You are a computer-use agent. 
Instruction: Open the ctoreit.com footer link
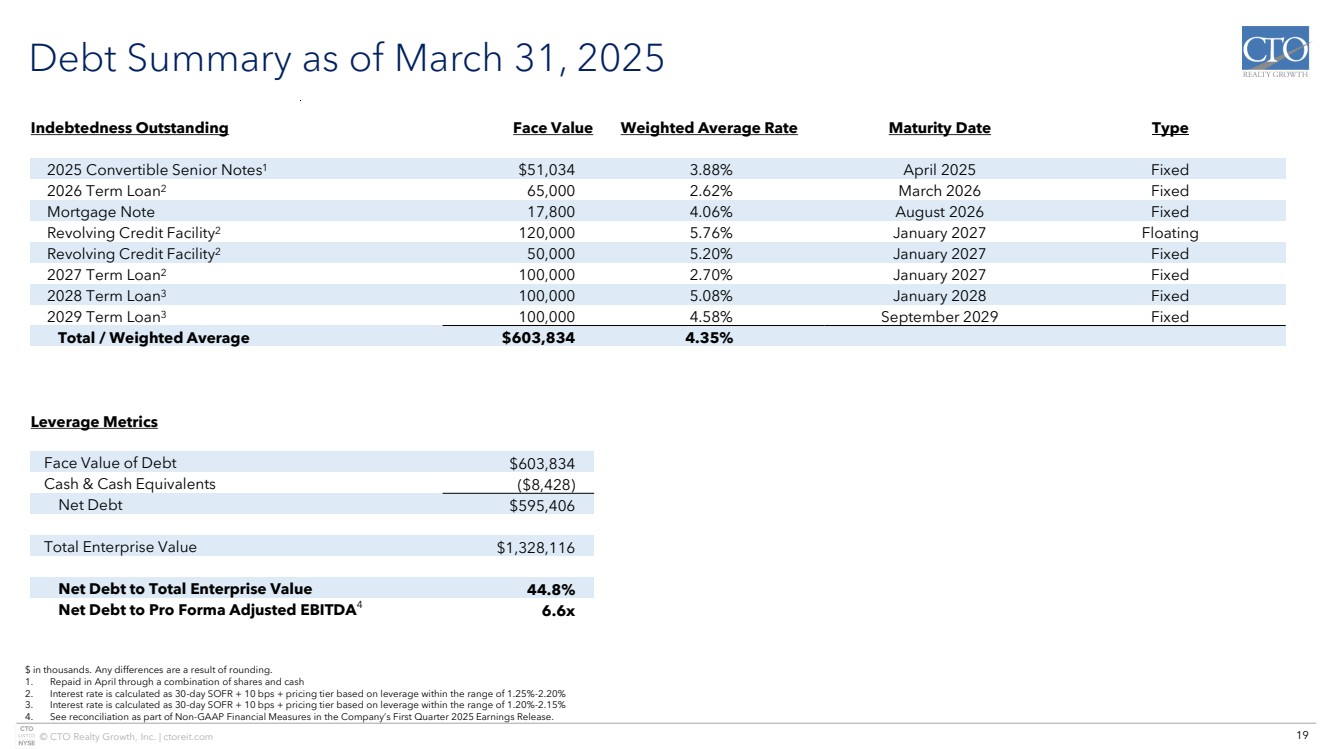click(187, 737)
